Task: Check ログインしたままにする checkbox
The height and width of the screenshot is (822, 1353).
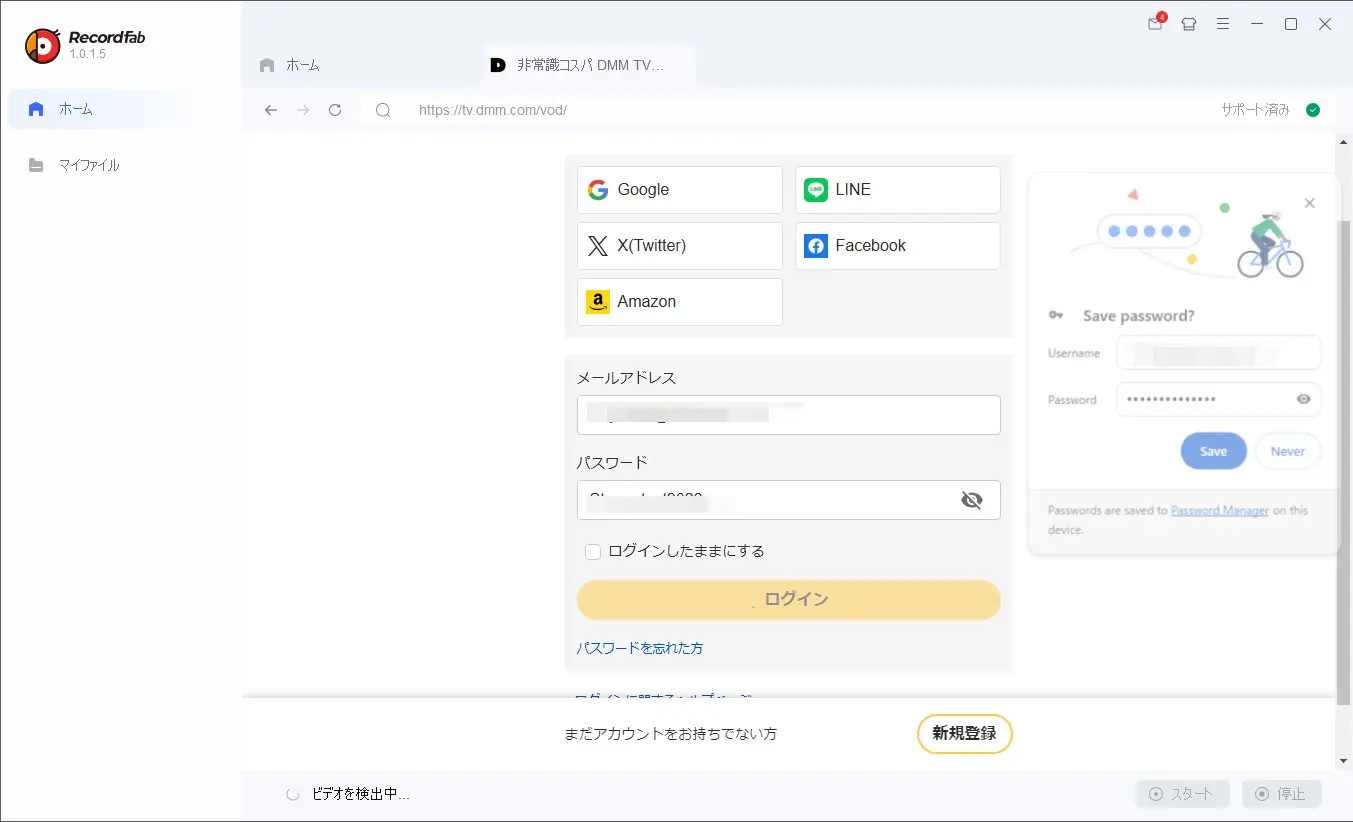Action: pyautogui.click(x=593, y=551)
